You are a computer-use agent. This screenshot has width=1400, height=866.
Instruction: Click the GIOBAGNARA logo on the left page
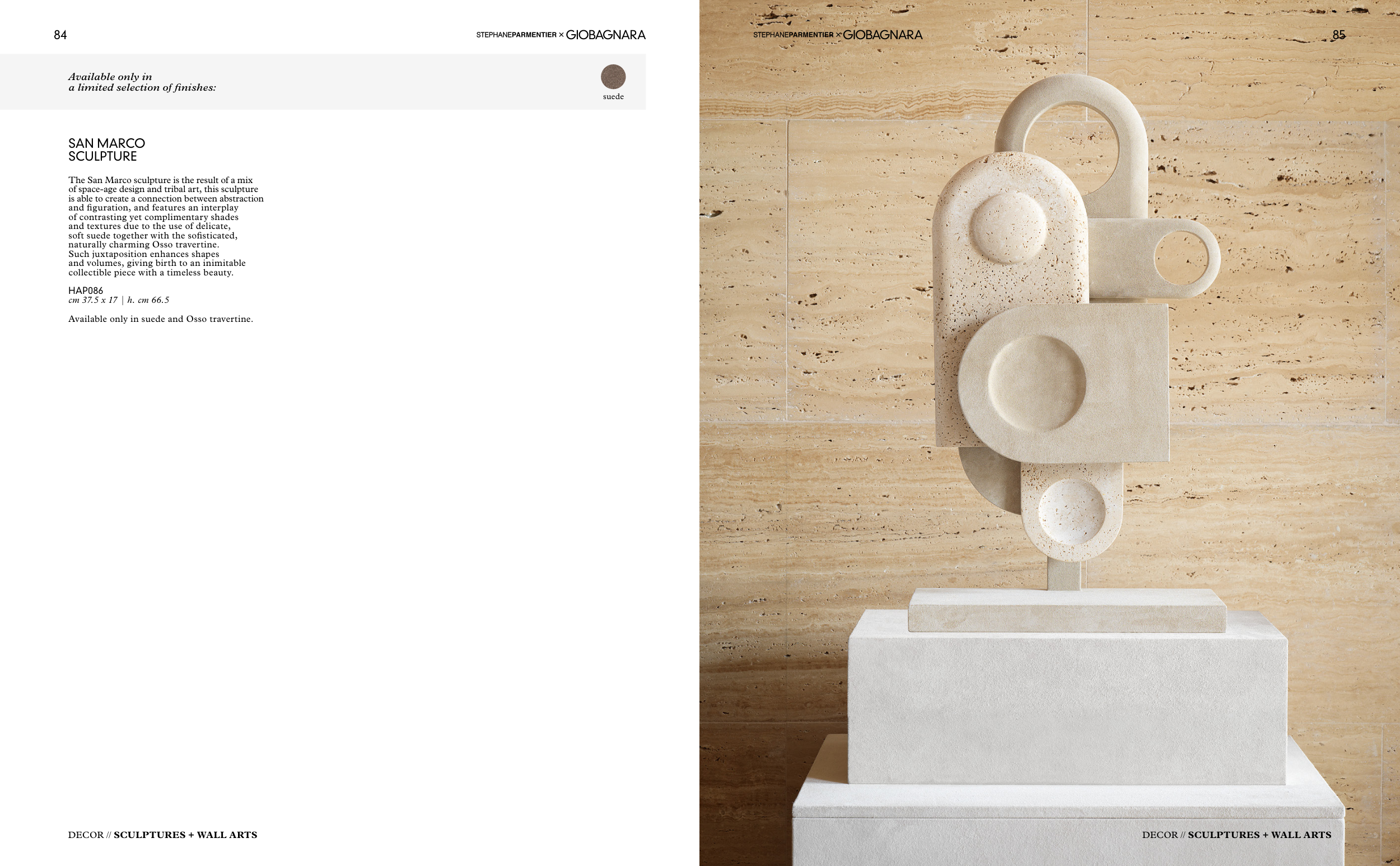pyautogui.click(x=605, y=35)
